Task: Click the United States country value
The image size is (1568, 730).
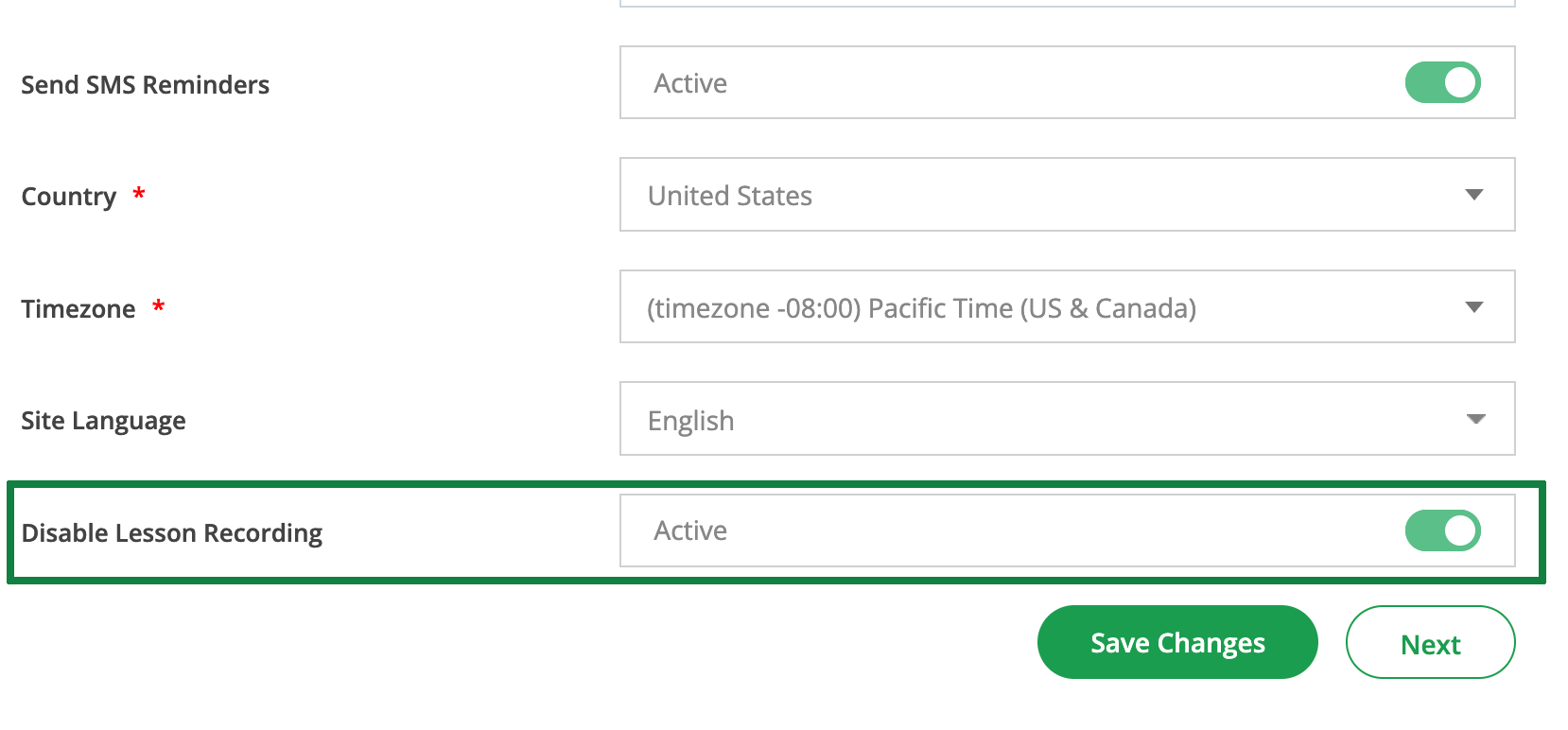Action: pos(729,196)
